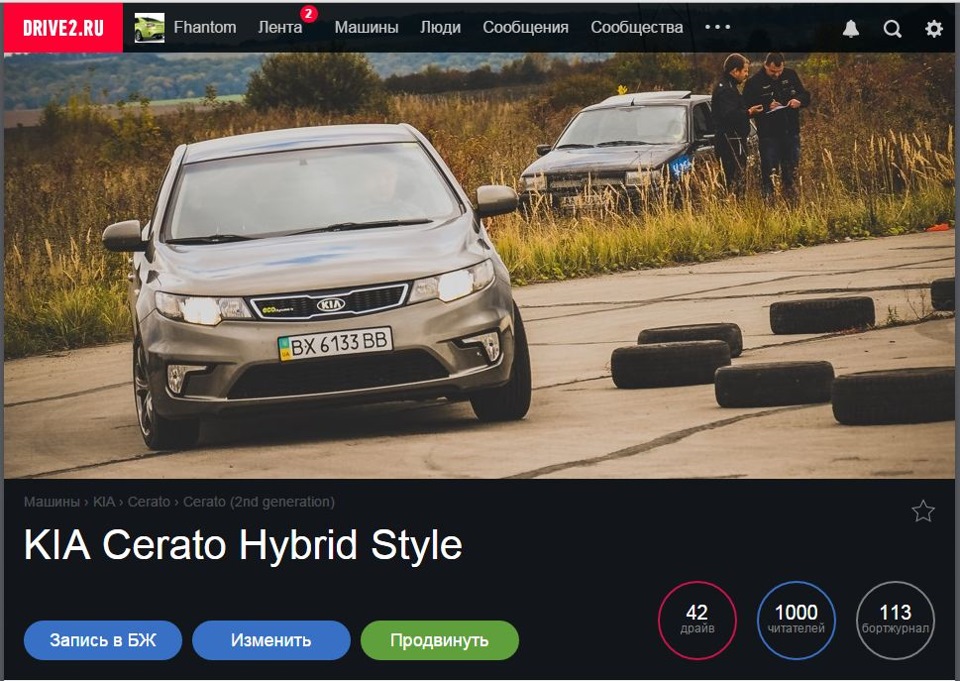Image resolution: width=960 pixels, height=681 pixels.
Task: Open notifications bell icon
Action: (850, 28)
